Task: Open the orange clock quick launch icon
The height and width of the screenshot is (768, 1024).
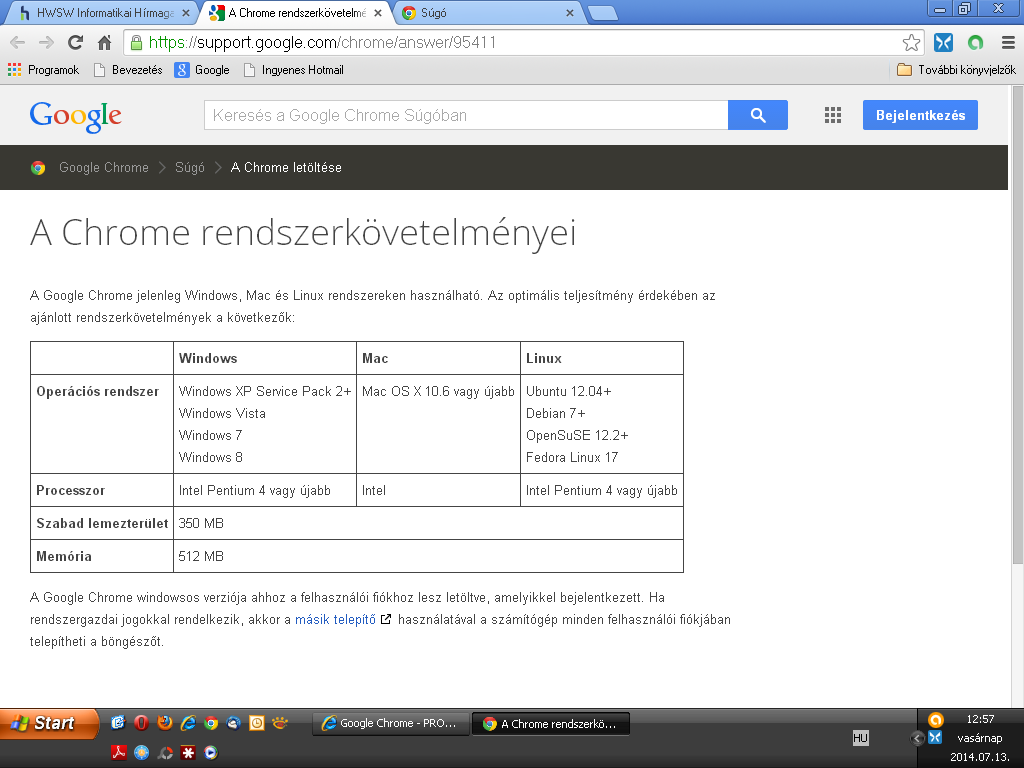Action: (x=257, y=722)
